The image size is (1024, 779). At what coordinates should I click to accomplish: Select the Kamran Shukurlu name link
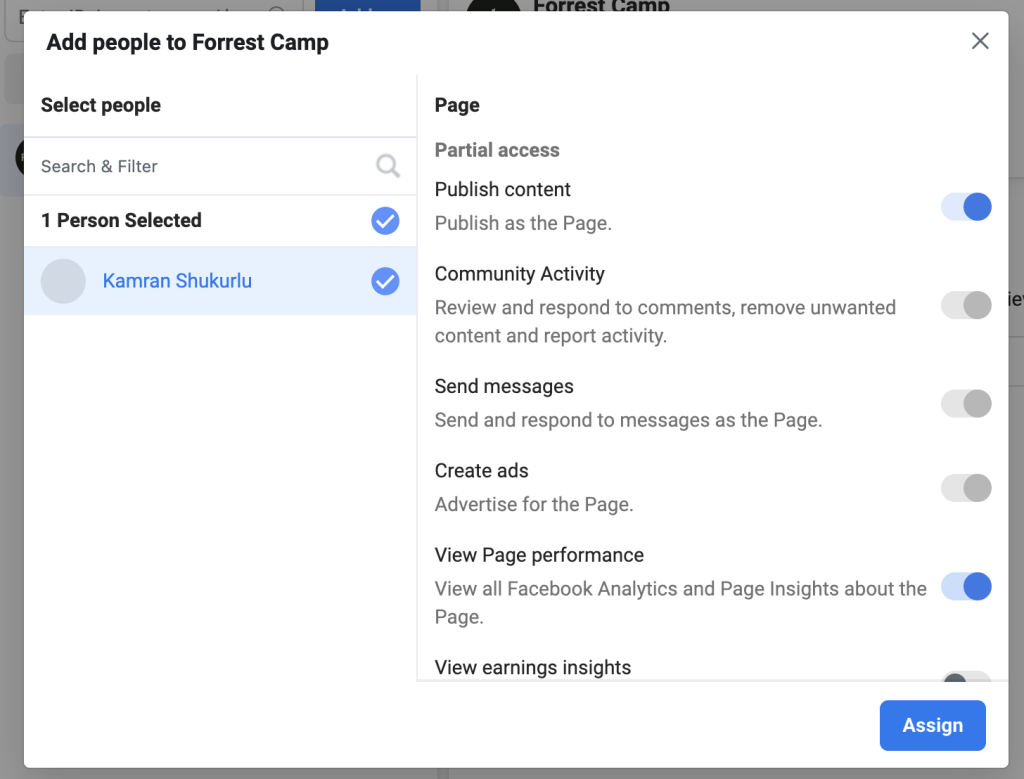point(177,281)
